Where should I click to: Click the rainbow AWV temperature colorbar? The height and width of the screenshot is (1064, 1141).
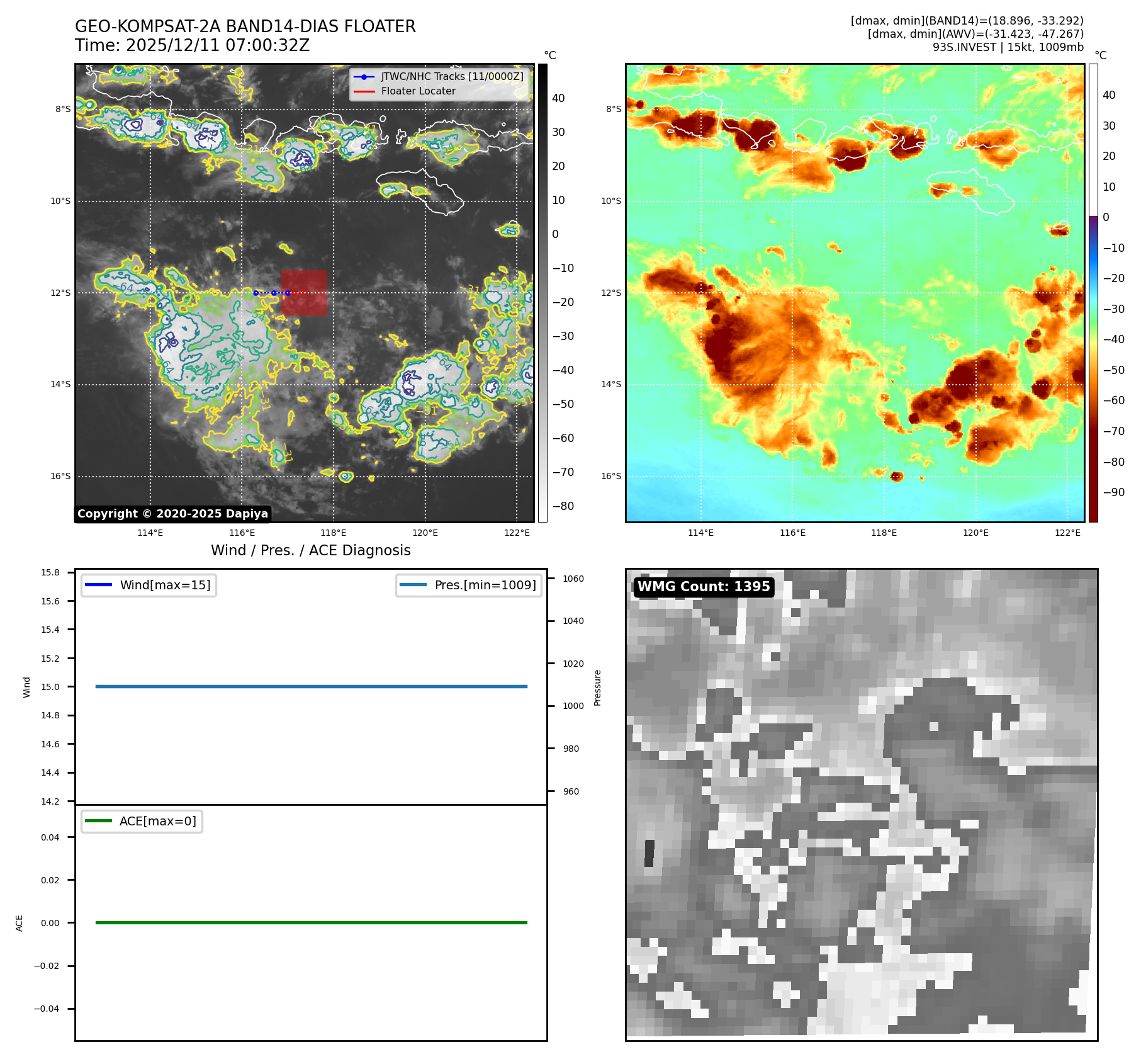(1093, 293)
